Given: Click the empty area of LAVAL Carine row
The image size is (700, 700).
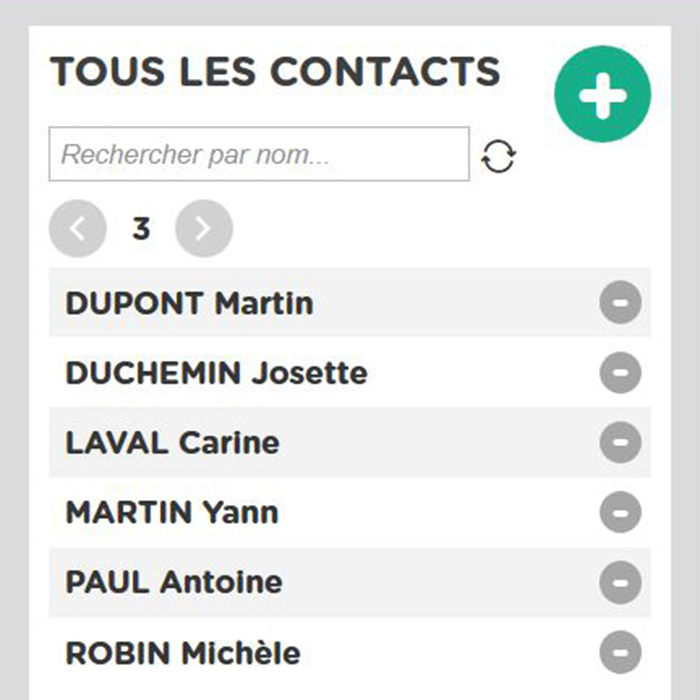Looking at the screenshot, I should tap(438, 442).
